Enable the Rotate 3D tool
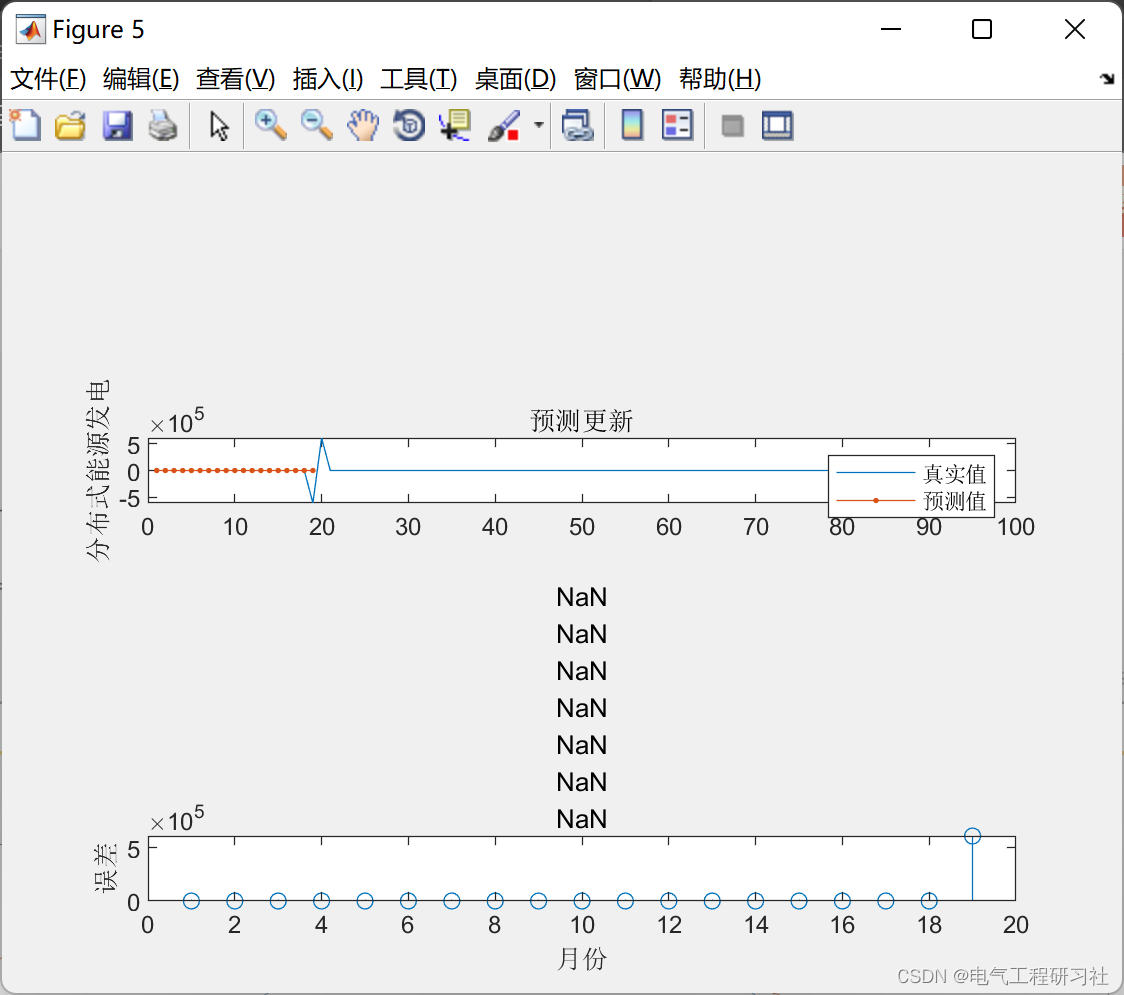This screenshot has width=1124, height=995. 409,125
